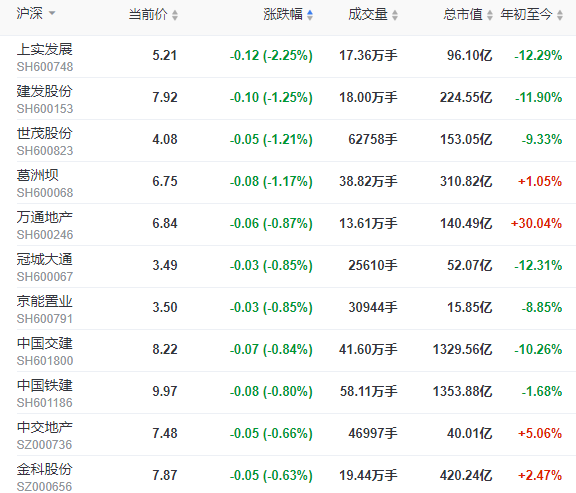Click year-to-date value +1.05%
This screenshot has height=493, width=576.
[x=540, y=181]
